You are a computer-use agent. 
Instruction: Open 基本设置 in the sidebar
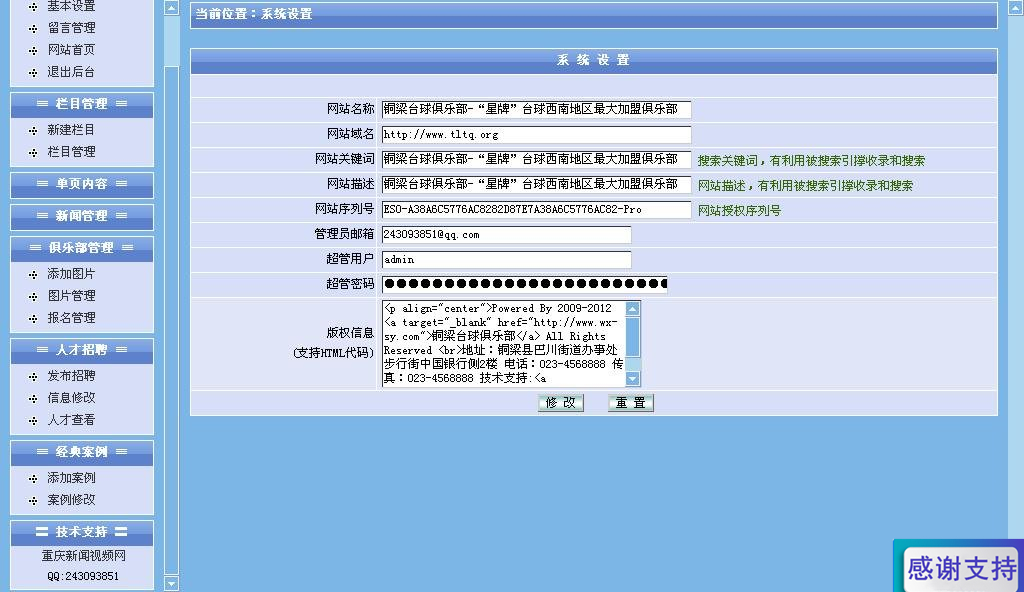71,6
